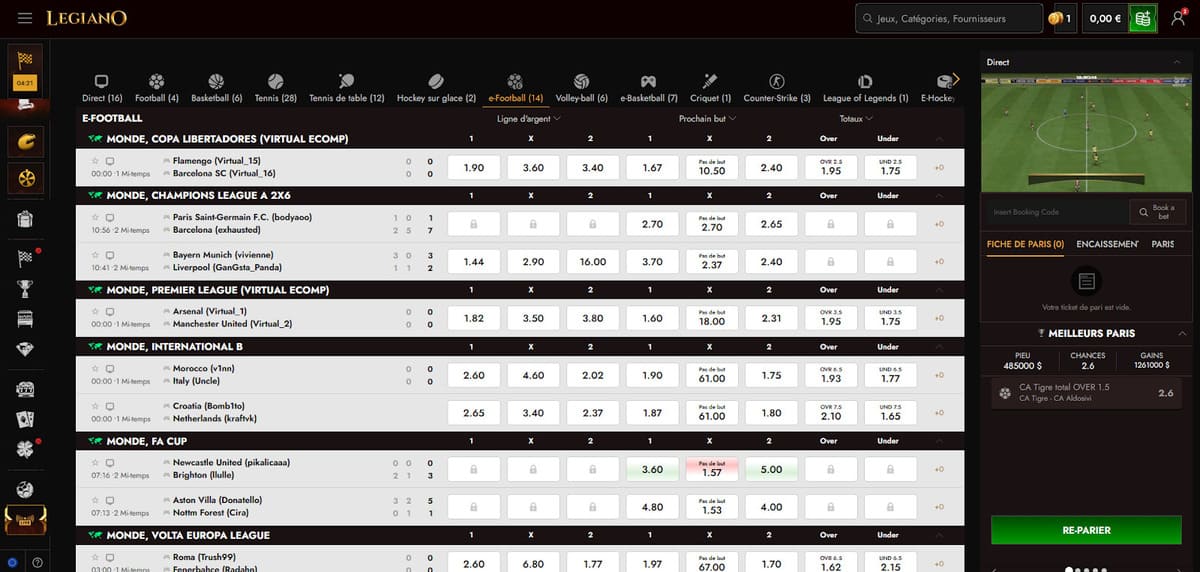1200x572 pixels.
Task: Open the Prochain but market dropdown
Action: (708, 118)
